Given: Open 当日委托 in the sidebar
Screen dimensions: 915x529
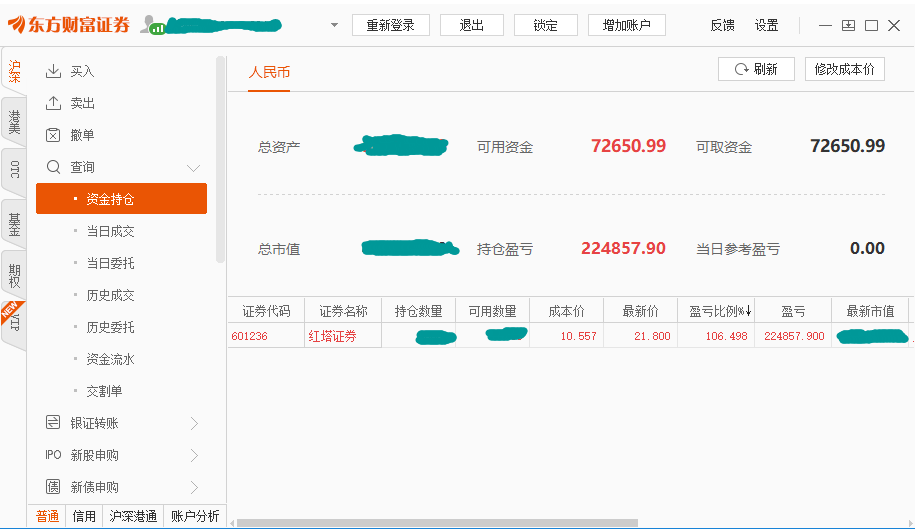Looking at the screenshot, I should [x=110, y=263].
